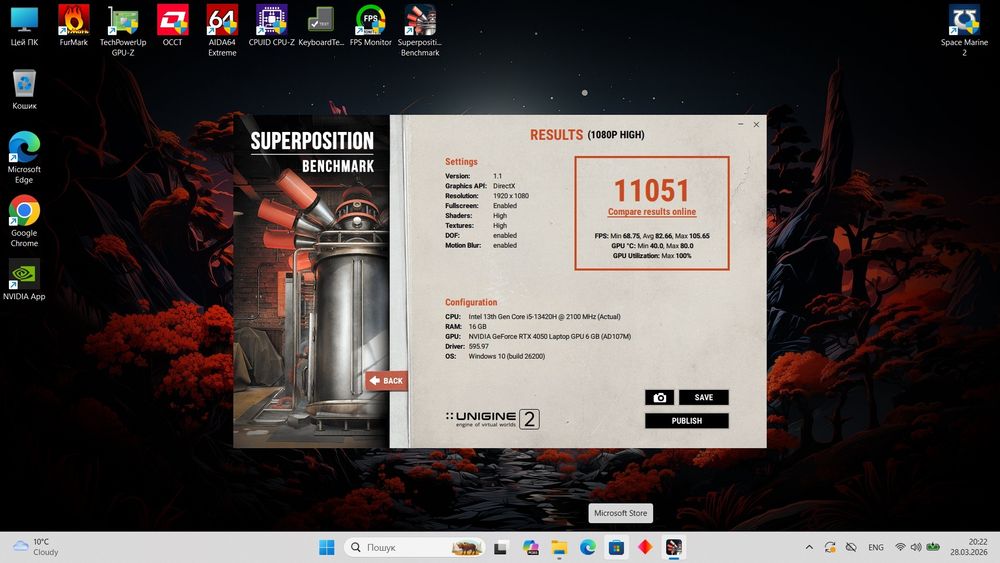The height and width of the screenshot is (563, 1000).
Task: Open the battery status tray icon
Action: (x=933, y=547)
